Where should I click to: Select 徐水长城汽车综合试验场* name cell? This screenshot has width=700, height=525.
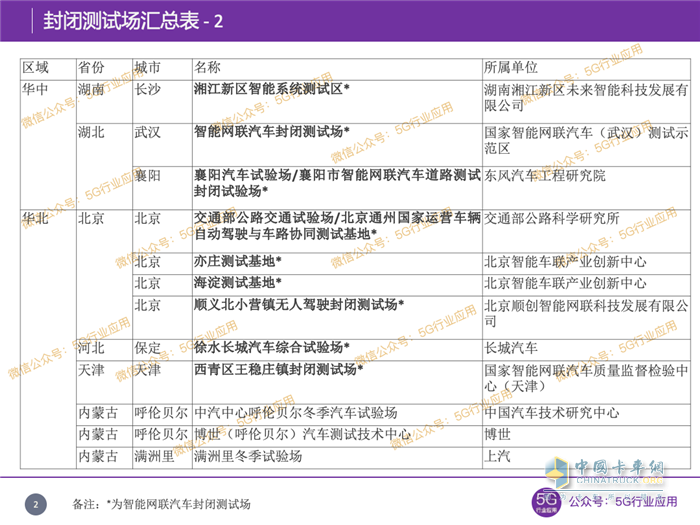338,350
